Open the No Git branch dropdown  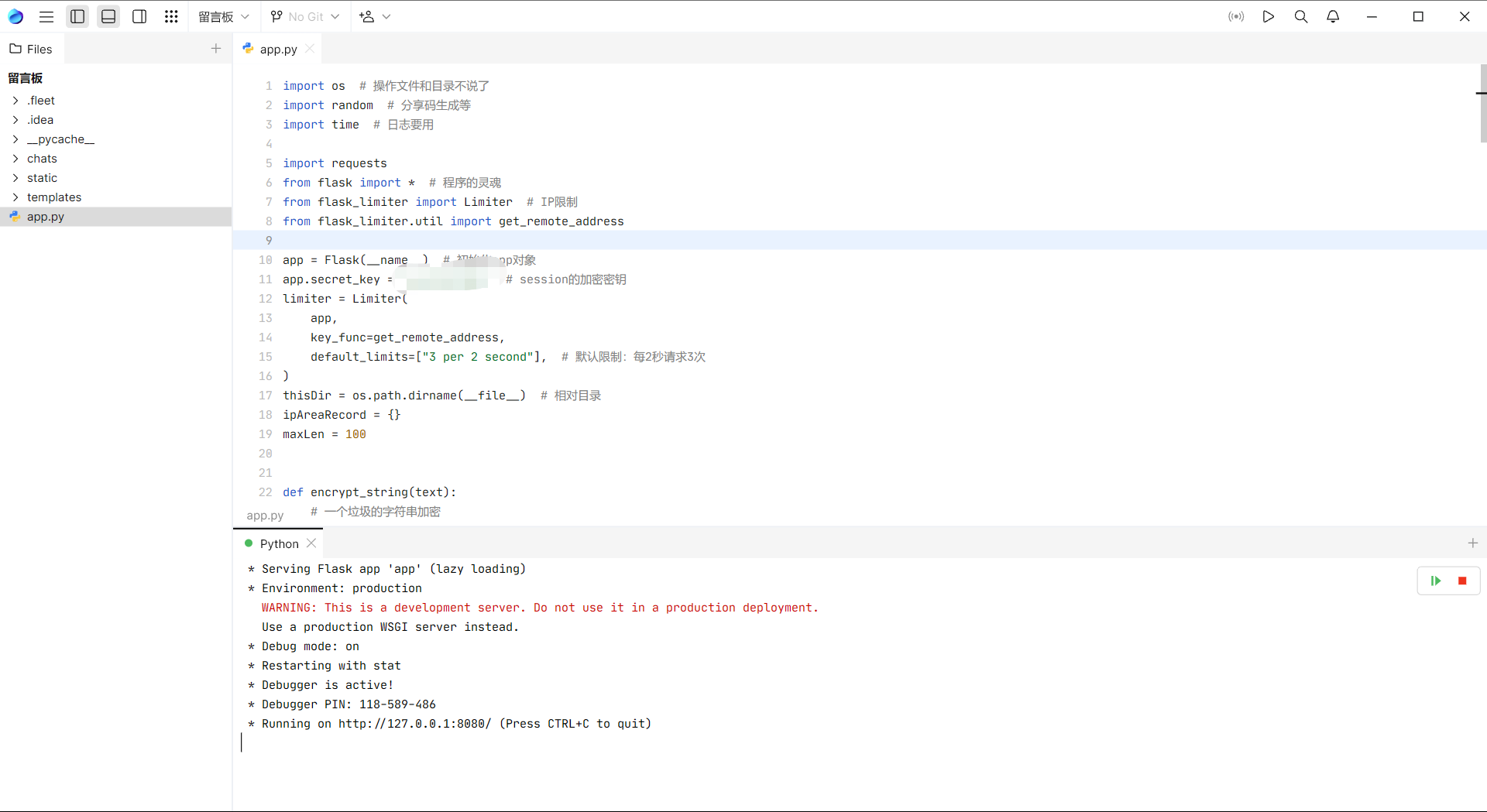coord(305,16)
